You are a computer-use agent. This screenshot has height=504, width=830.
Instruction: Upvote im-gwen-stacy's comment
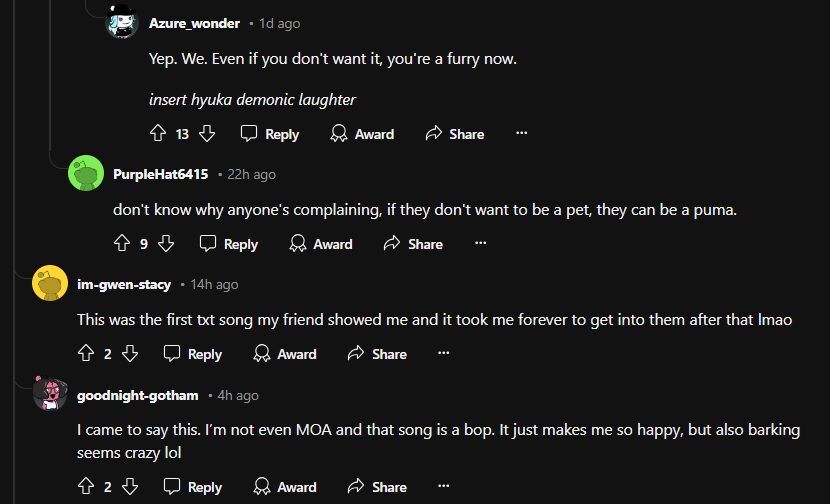tap(85, 354)
